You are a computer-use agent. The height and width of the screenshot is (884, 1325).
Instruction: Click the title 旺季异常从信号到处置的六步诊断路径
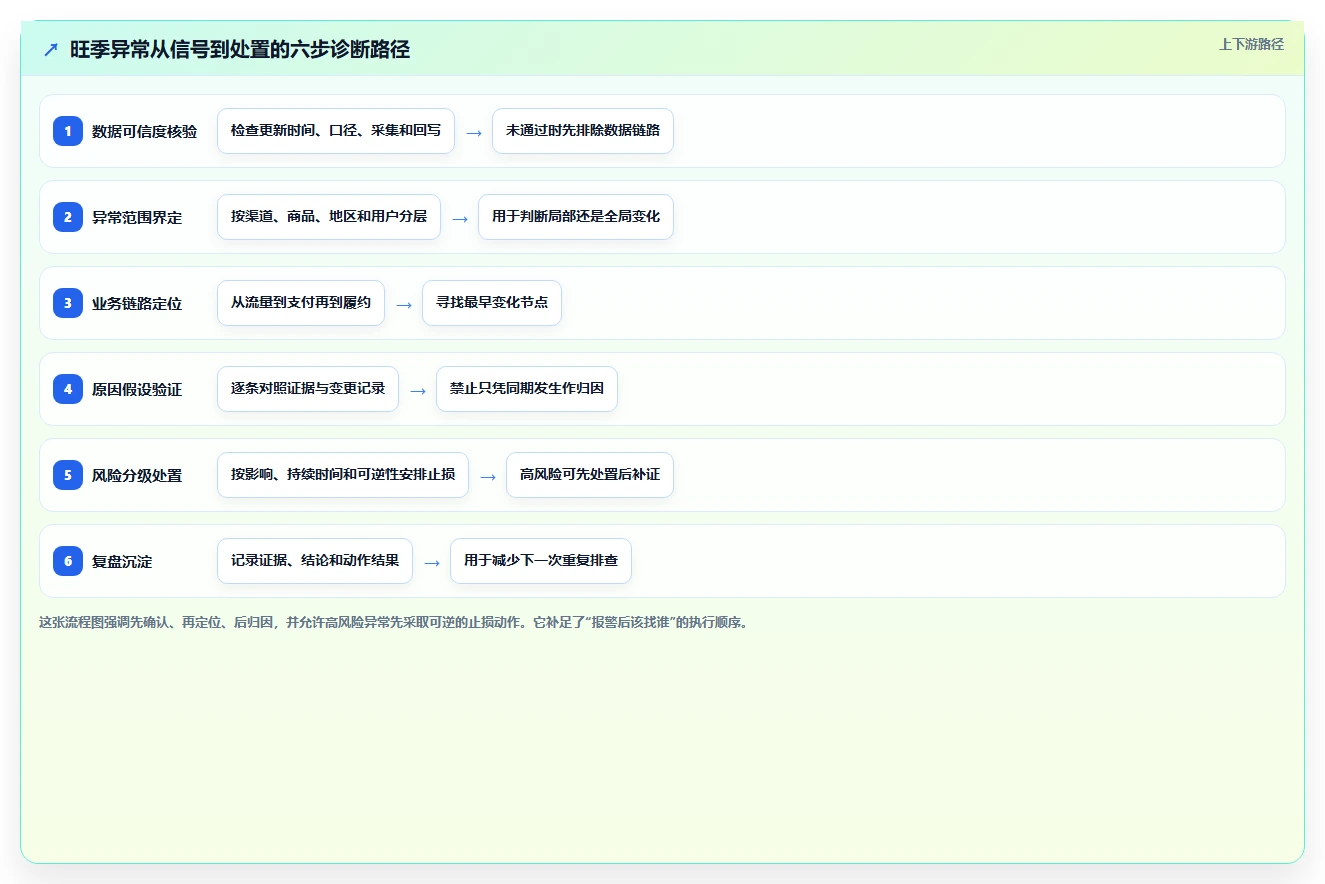(x=240, y=50)
